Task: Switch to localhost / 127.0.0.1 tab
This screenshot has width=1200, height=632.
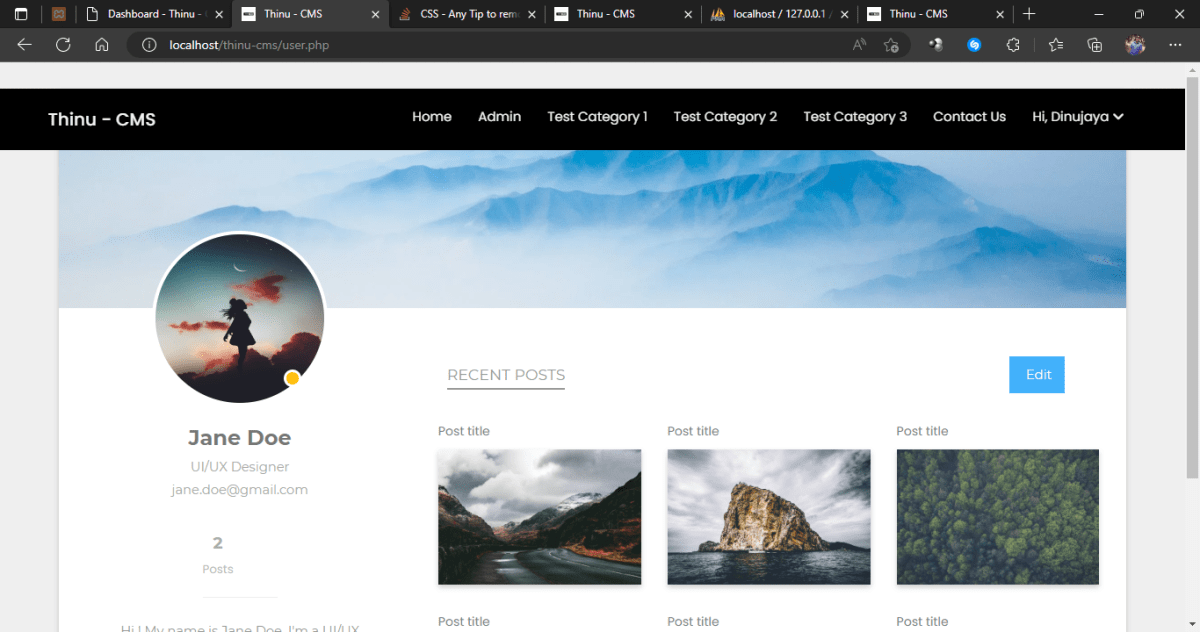Action: pos(780,14)
